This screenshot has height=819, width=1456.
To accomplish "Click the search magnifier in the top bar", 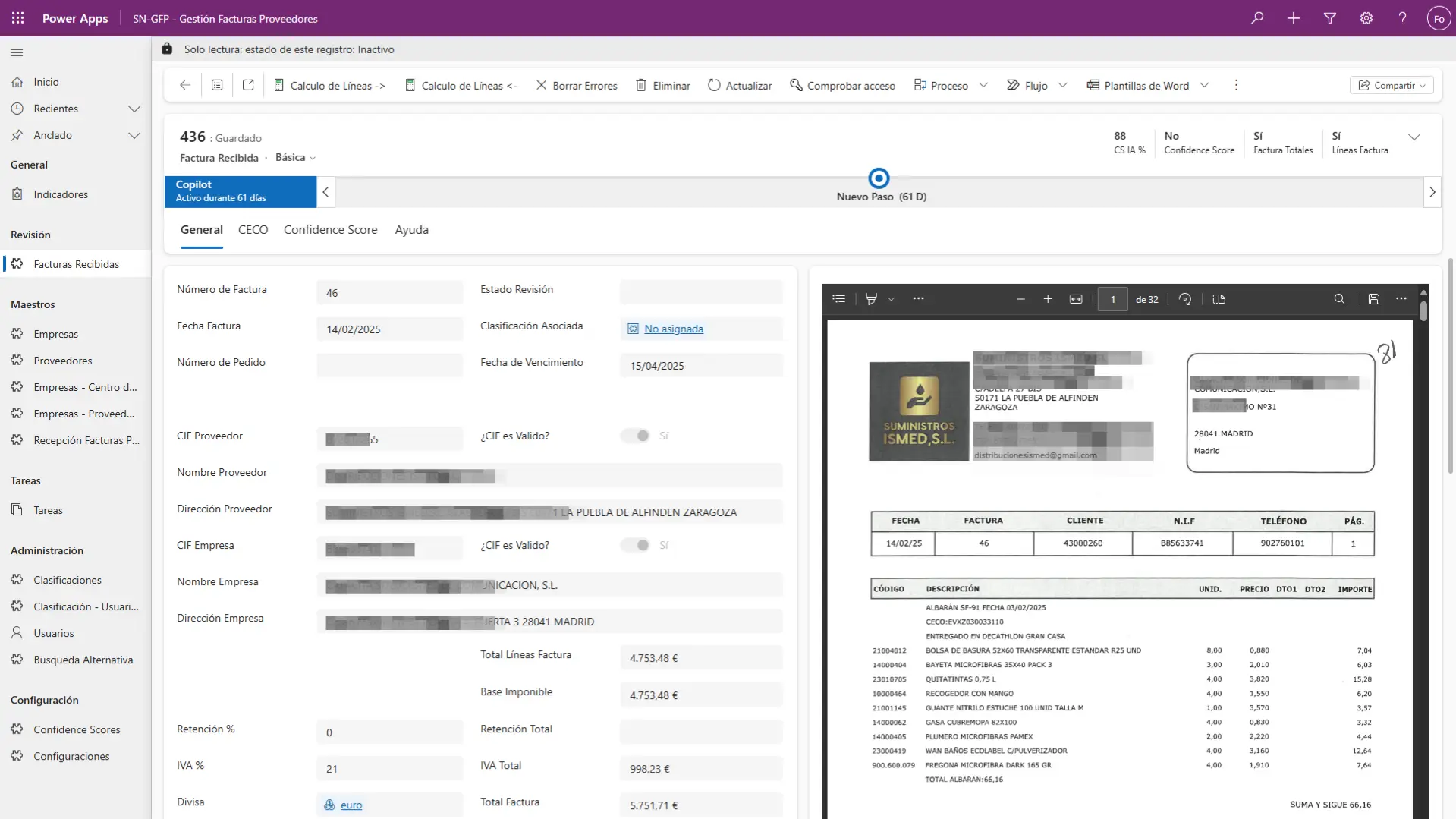I will 1257,18.
